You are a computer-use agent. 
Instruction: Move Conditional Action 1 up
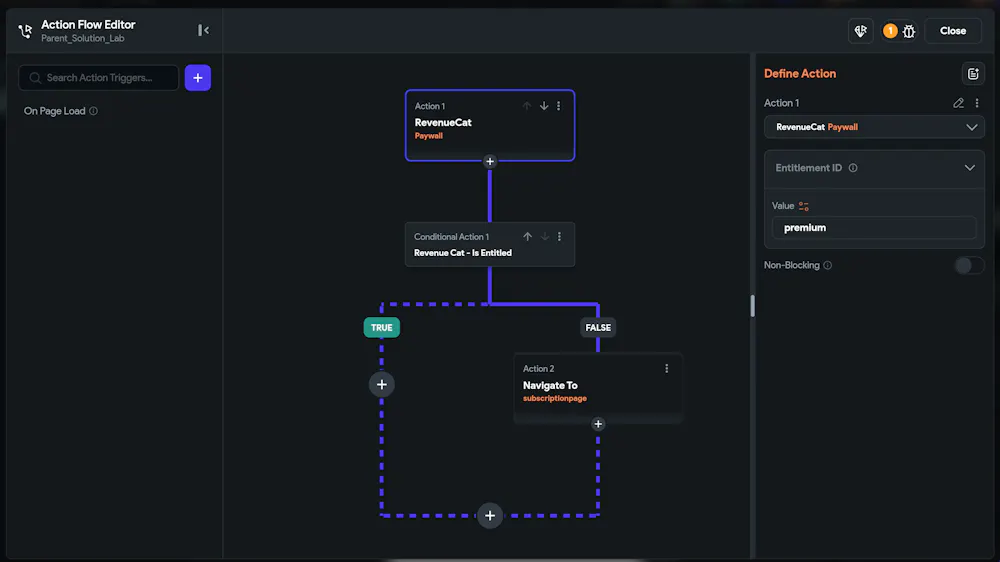click(x=527, y=237)
